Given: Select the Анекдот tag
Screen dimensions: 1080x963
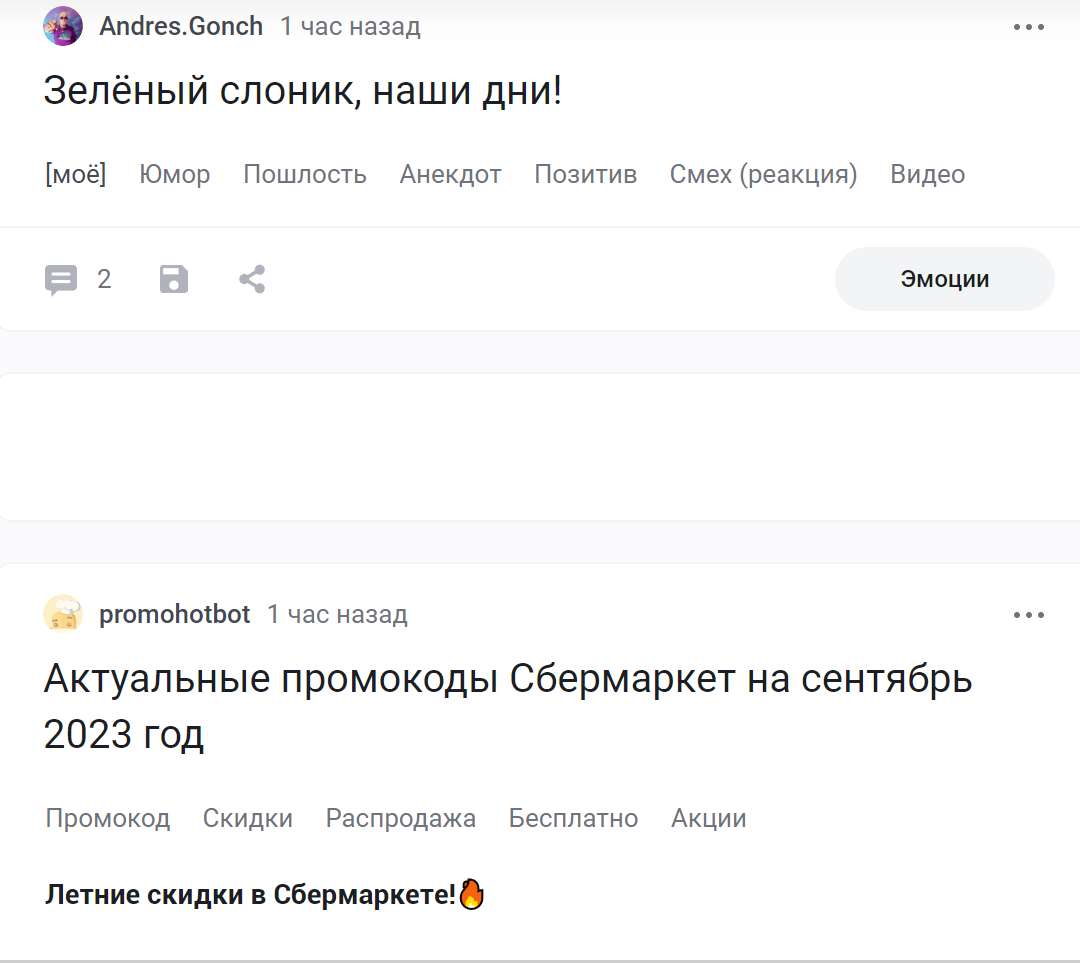Looking at the screenshot, I should [450, 174].
